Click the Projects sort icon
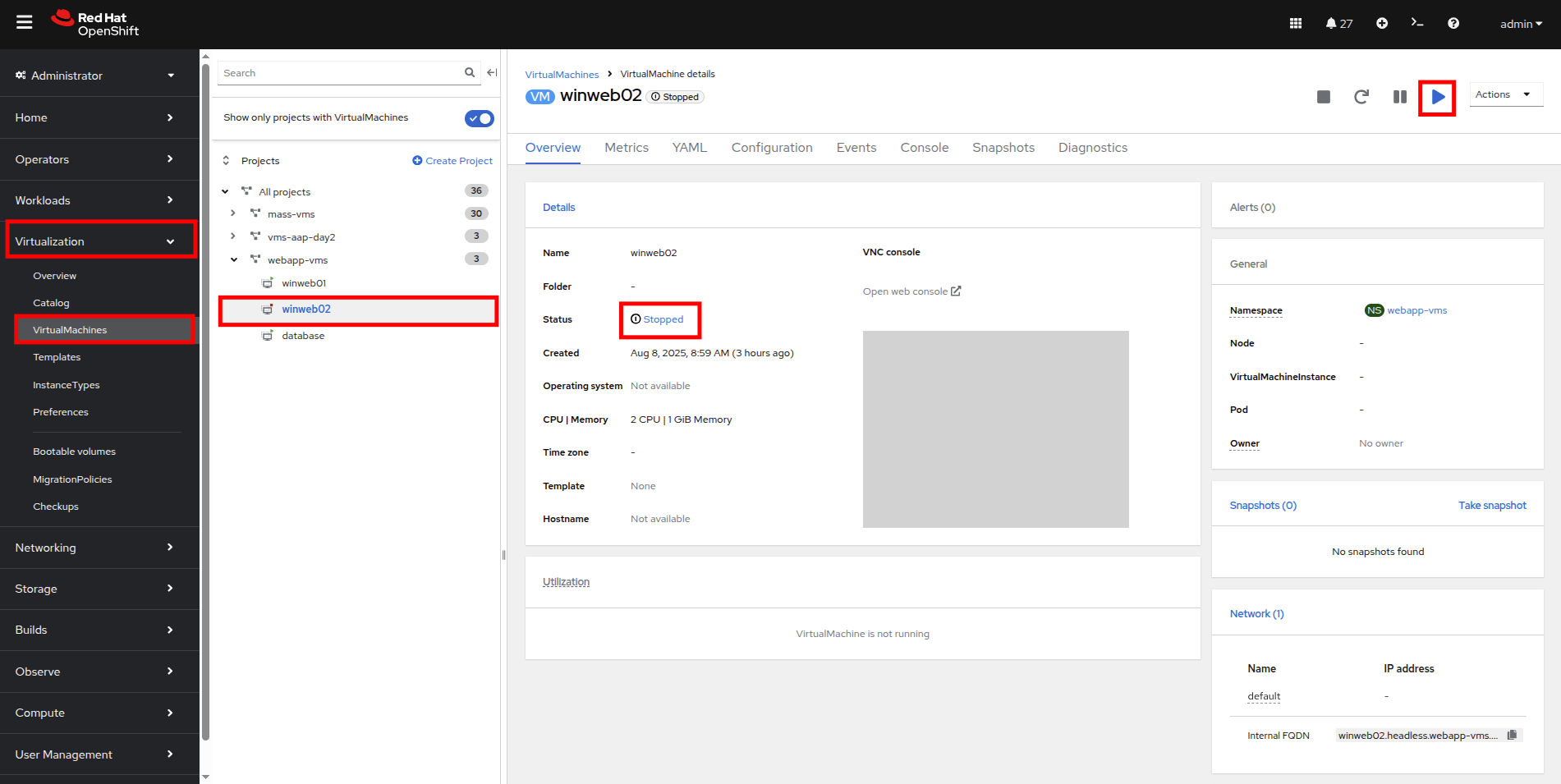This screenshot has width=1561, height=784. 226,161
